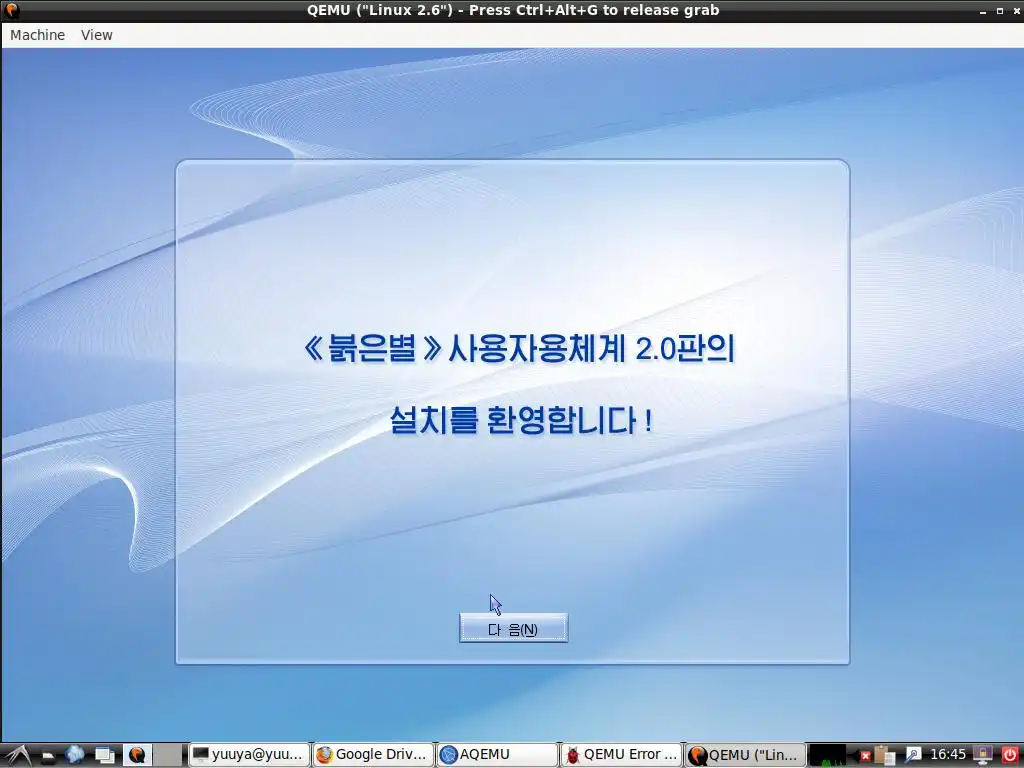Click the 16:45 clock
1024x768 pixels.
[x=948, y=755]
